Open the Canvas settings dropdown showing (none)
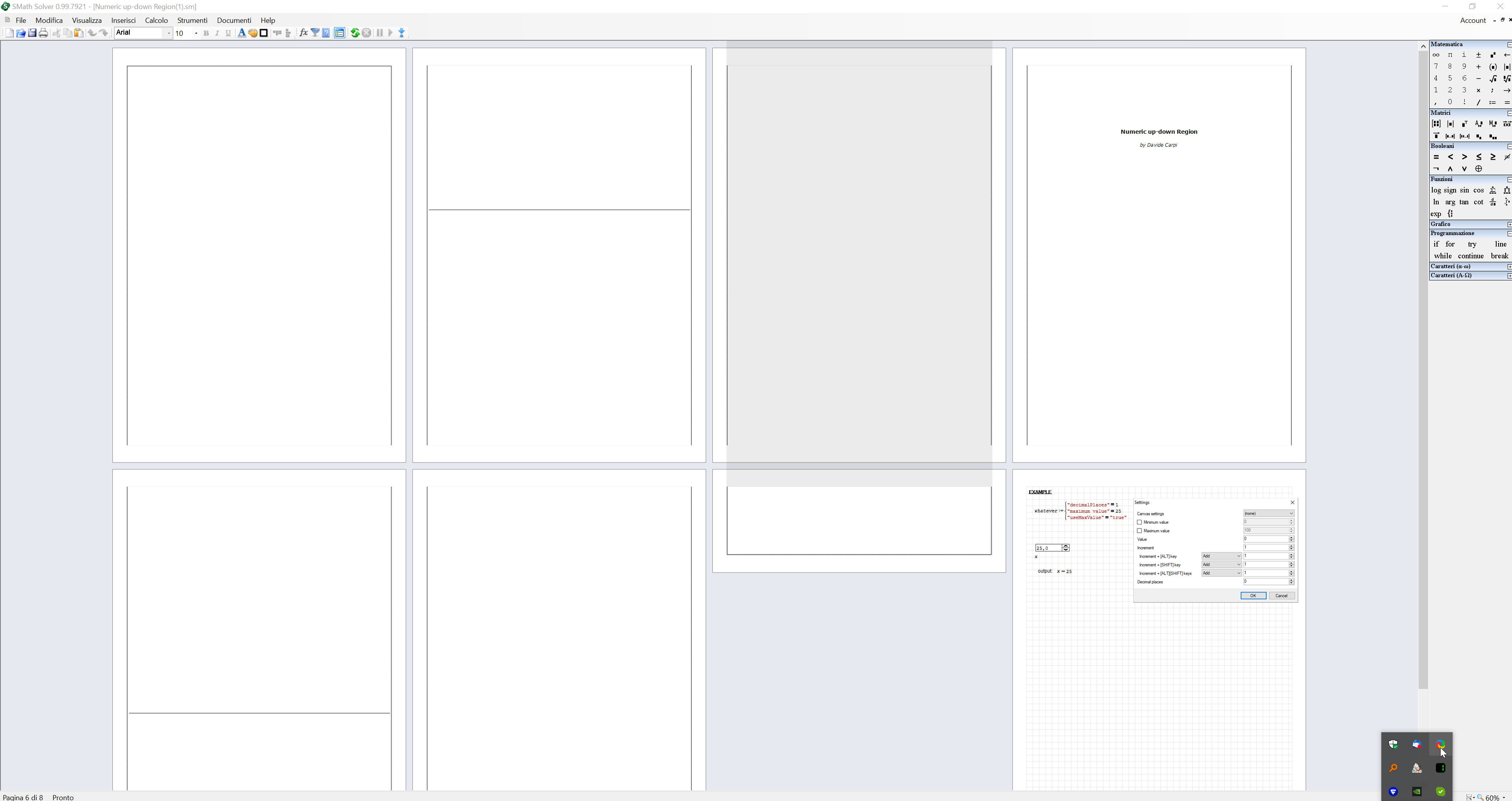The width and height of the screenshot is (1512, 801). (x=1268, y=513)
